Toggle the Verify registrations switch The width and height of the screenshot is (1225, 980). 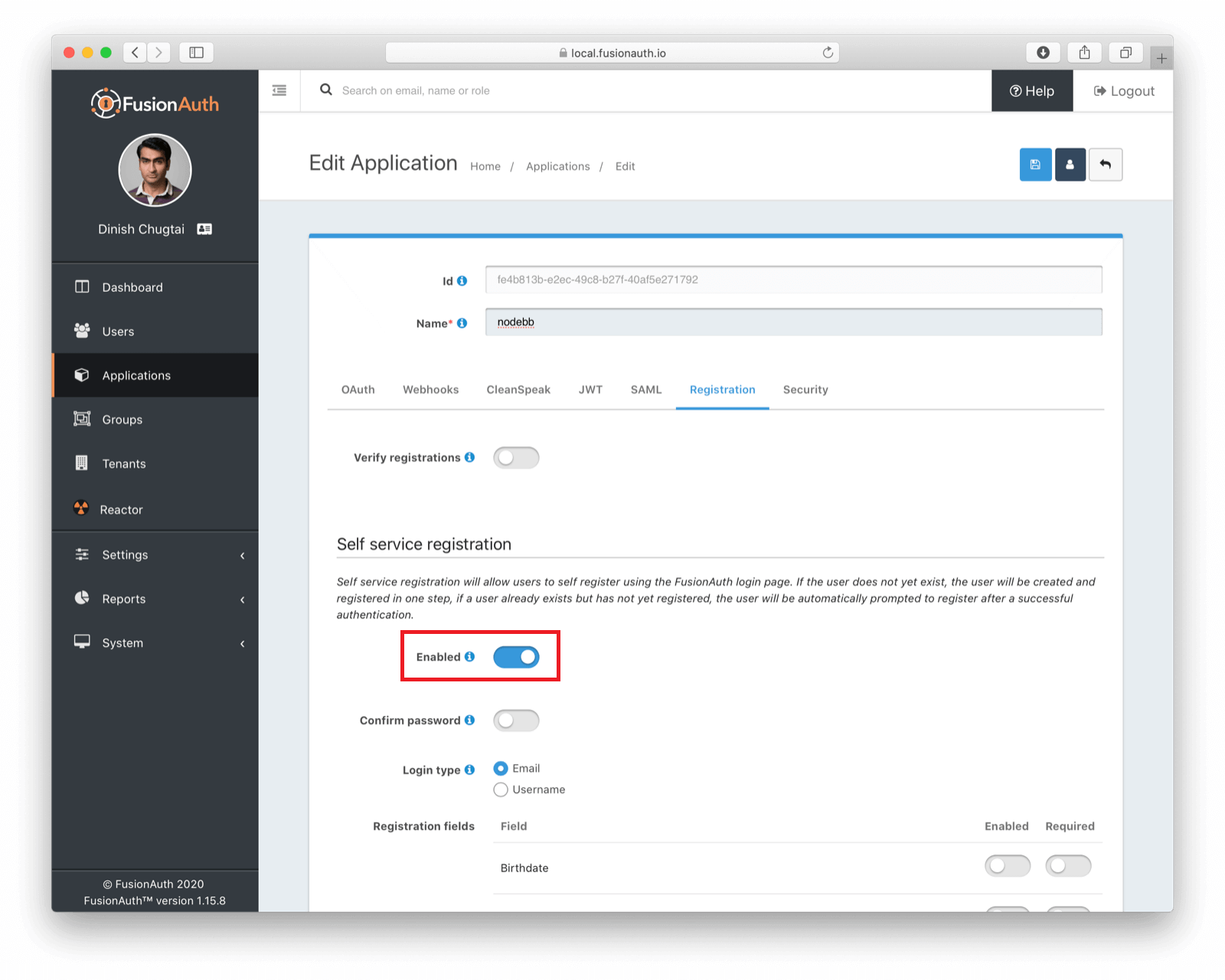click(x=516, y=458)
